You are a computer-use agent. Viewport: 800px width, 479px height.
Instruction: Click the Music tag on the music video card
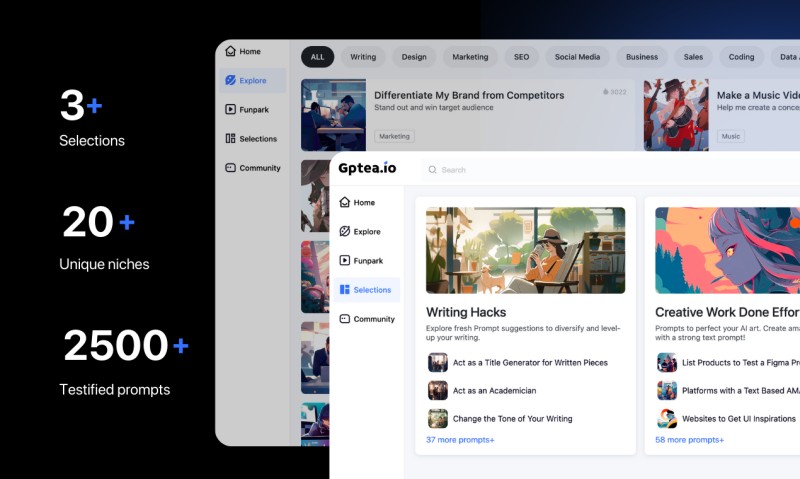coord(730,136)
